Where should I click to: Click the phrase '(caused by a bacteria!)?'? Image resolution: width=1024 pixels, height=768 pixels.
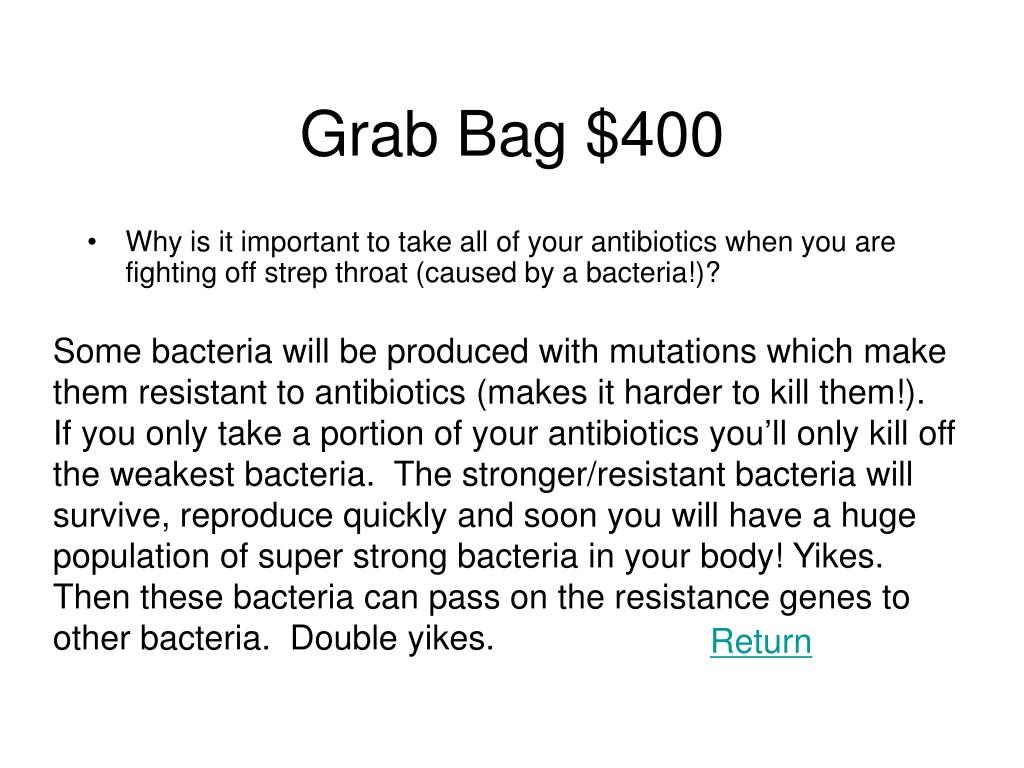pyautogui.click(x=568, y=273)
